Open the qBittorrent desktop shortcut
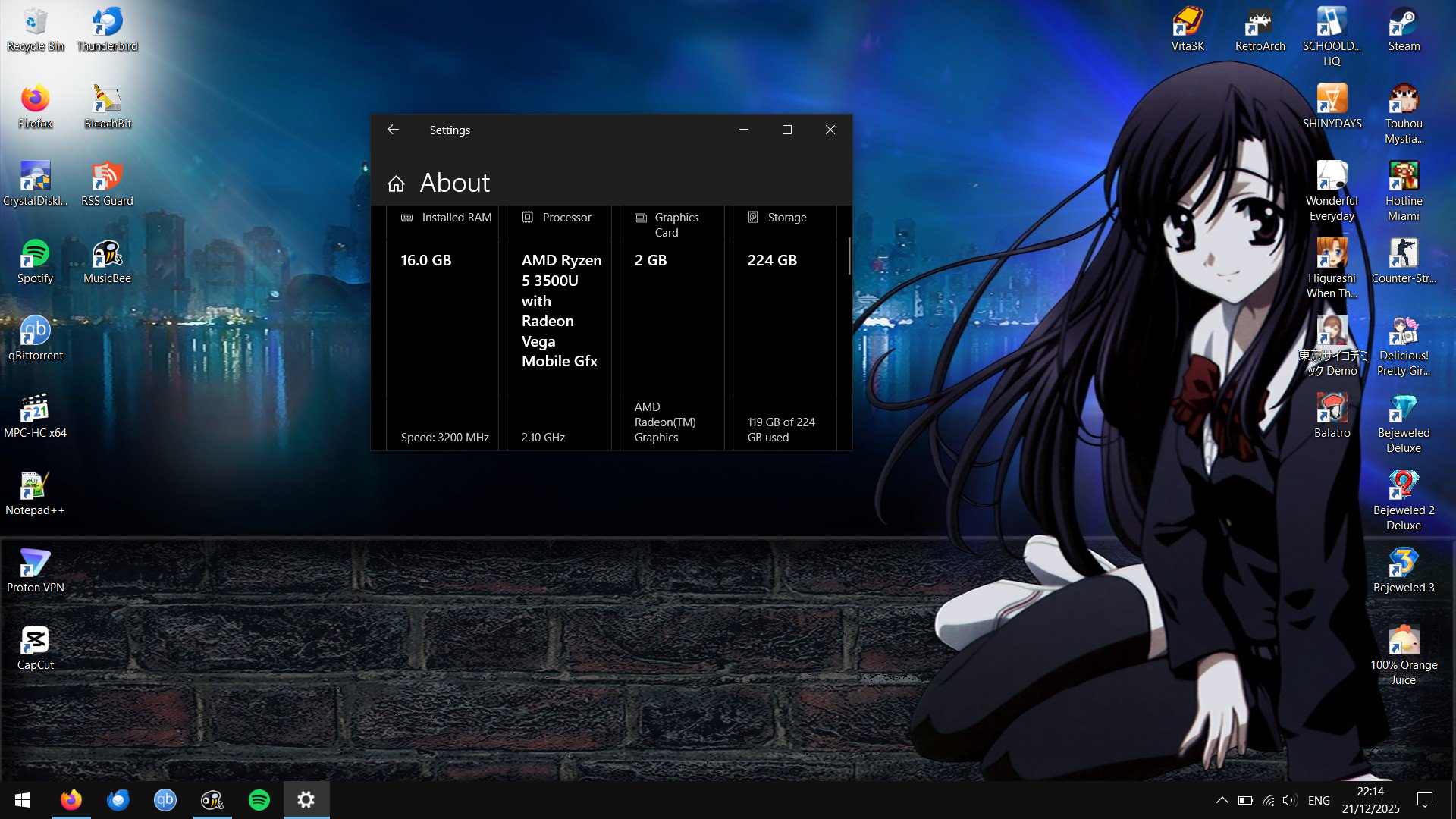 click(x=35, y=337)
